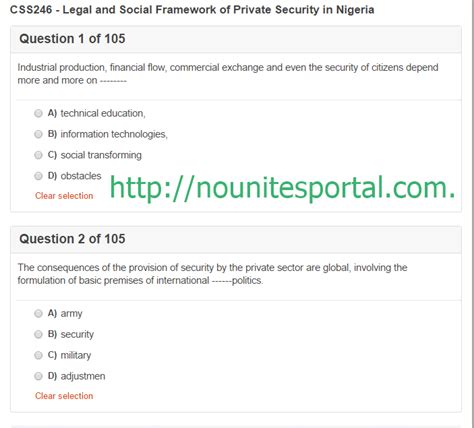Open the nounitesportal.com watermark link
The width and height of the screenshot is (474, 428).
pyautogui.click(x=282, y=188)
